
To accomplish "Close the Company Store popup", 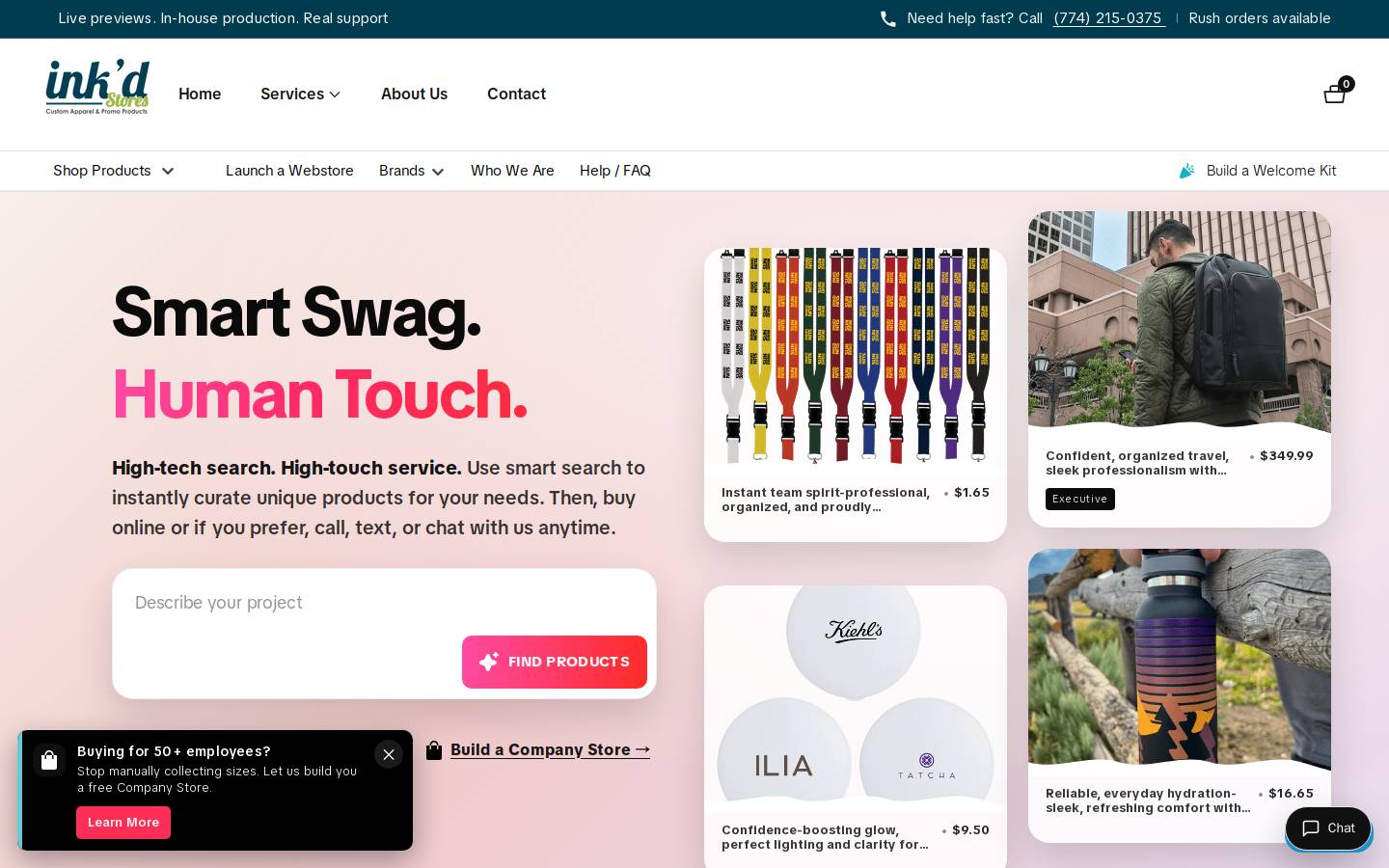I will (389, 754).
